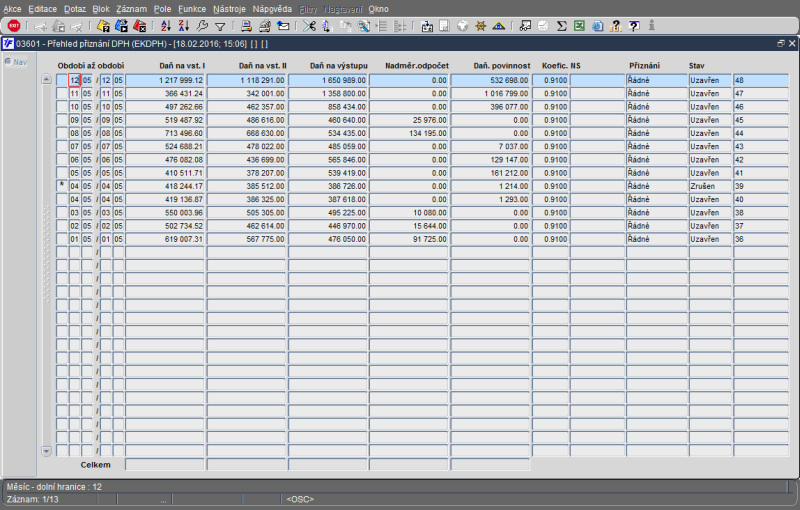800x510 pixels.
Task: Click the Stav column header
Action: click(696, 66)
